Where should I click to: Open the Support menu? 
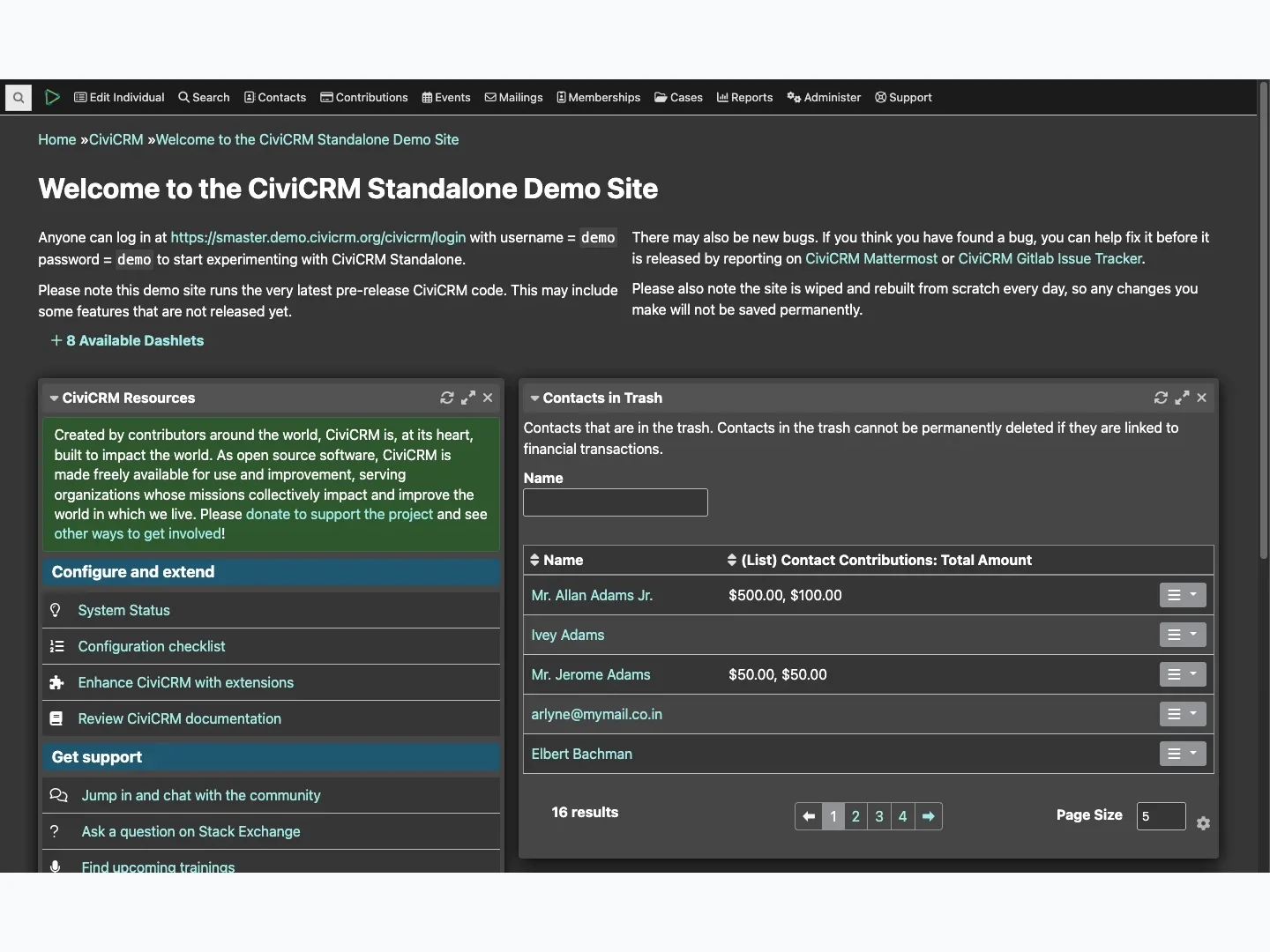tap(903, 97)
